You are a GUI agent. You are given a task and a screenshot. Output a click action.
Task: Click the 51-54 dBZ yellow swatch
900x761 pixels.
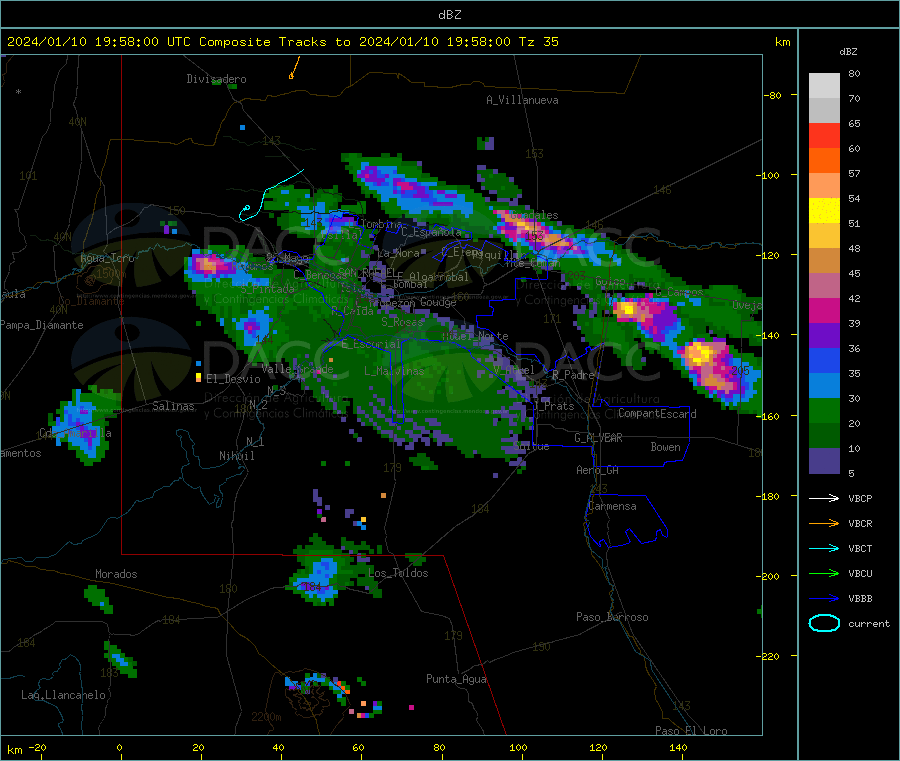tap(824, 211)
